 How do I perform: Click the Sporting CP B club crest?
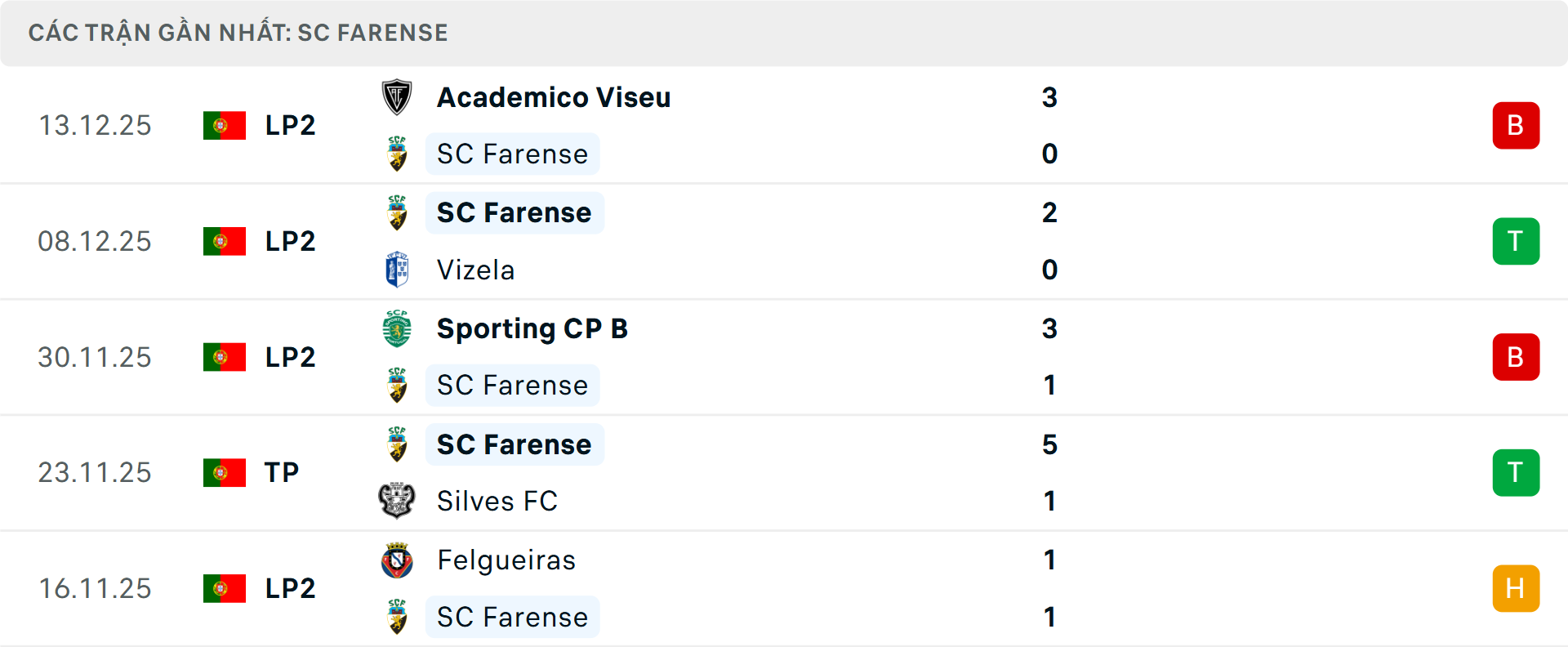[x=398, y=328]
